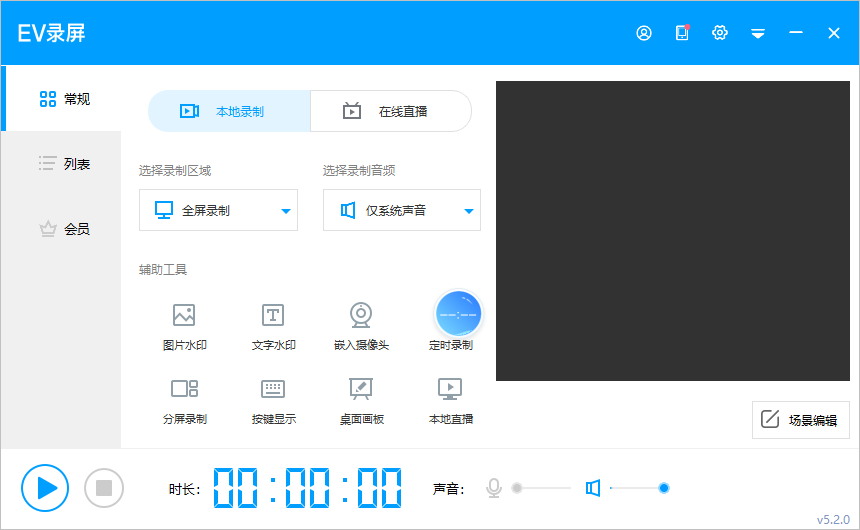
Task: Open the title bar dropdown menu icon
Action: tap(758, 34)
